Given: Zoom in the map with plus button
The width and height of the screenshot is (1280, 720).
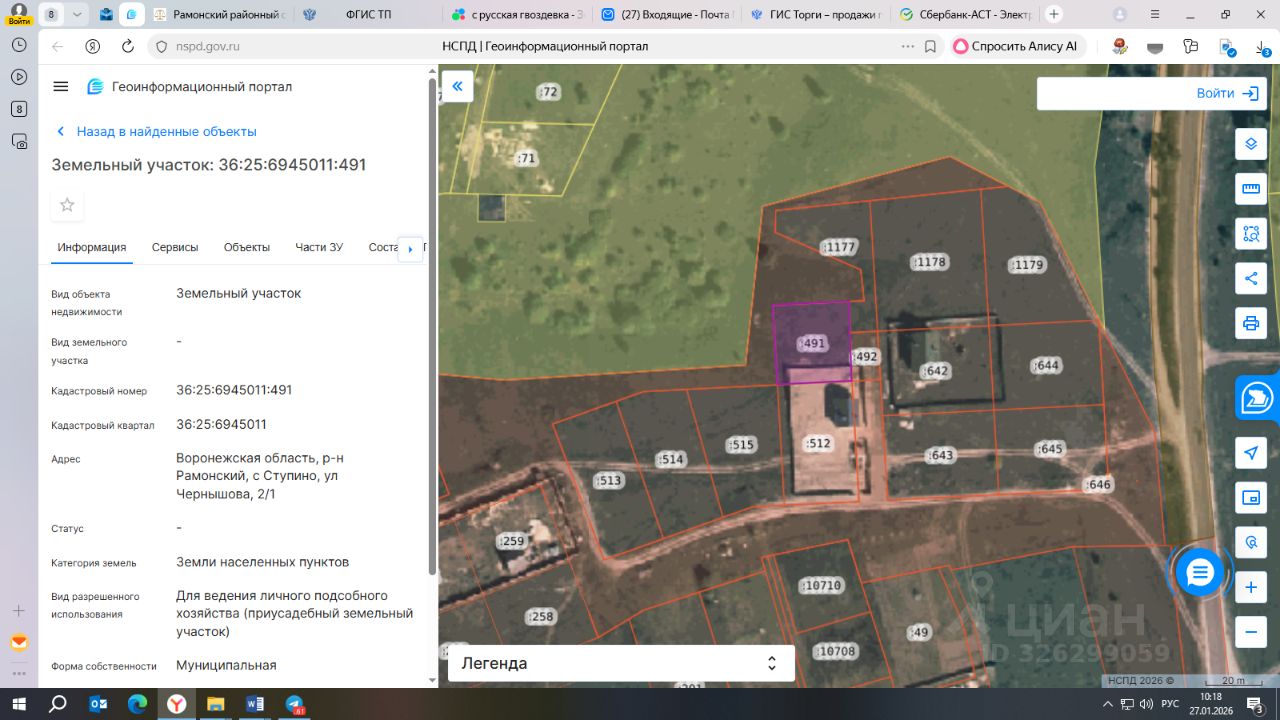Looking at the screenshot, I should [x=1250, y=588].
